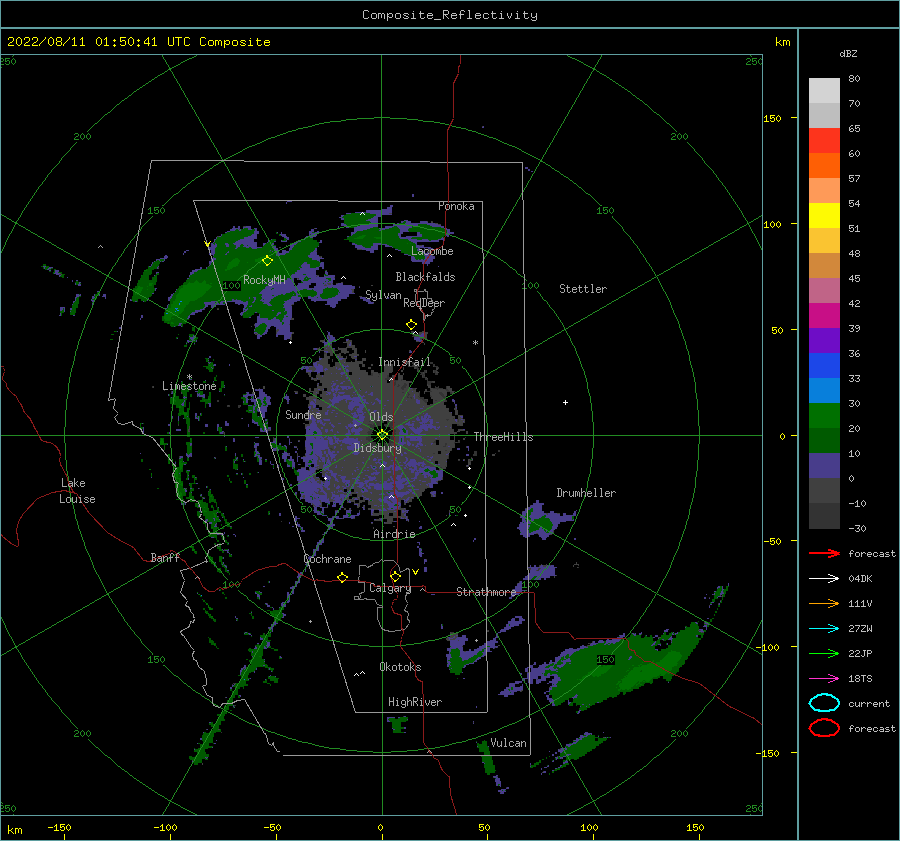Click the Sylvan label
The height and width of the screenshot is (841, 900).
tap(383, 295)
